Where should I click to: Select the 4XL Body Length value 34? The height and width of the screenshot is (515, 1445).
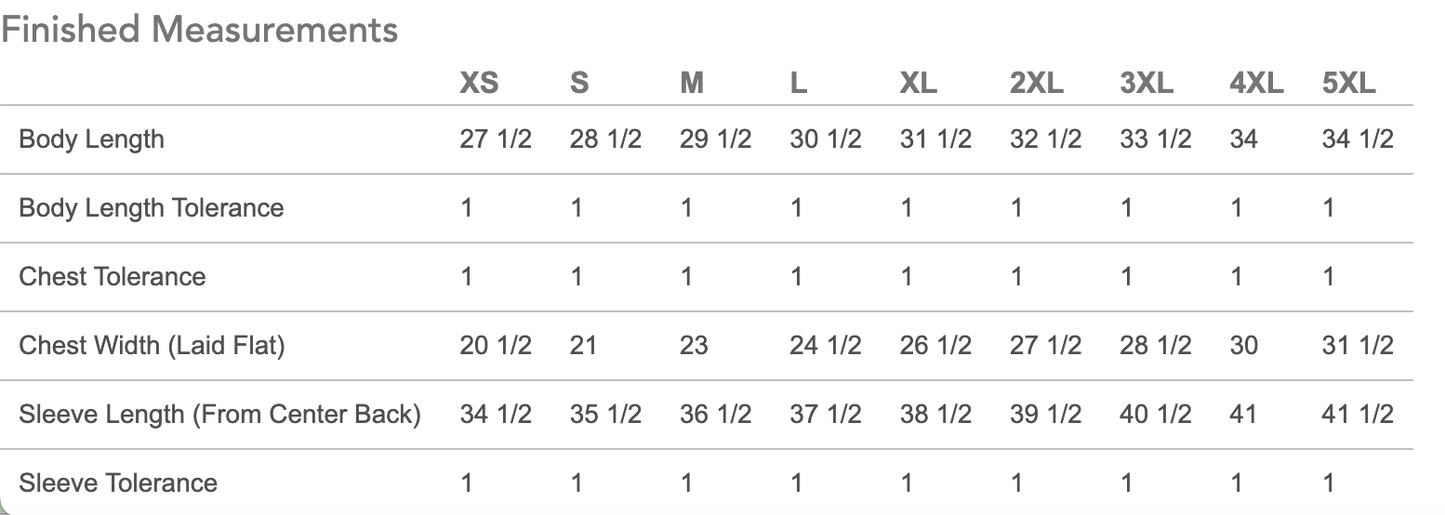click(x=1244, y=139)
